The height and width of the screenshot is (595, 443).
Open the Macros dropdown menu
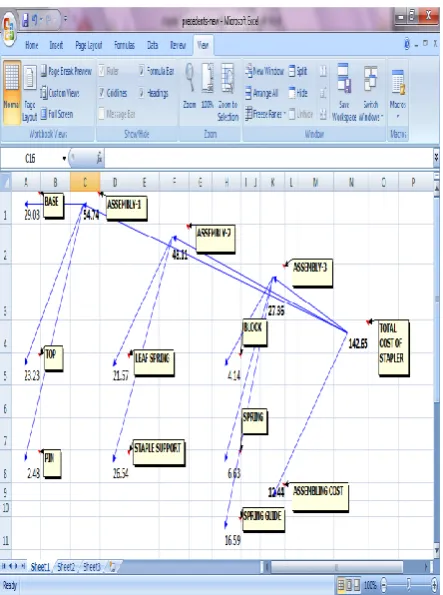click(397, 93)
